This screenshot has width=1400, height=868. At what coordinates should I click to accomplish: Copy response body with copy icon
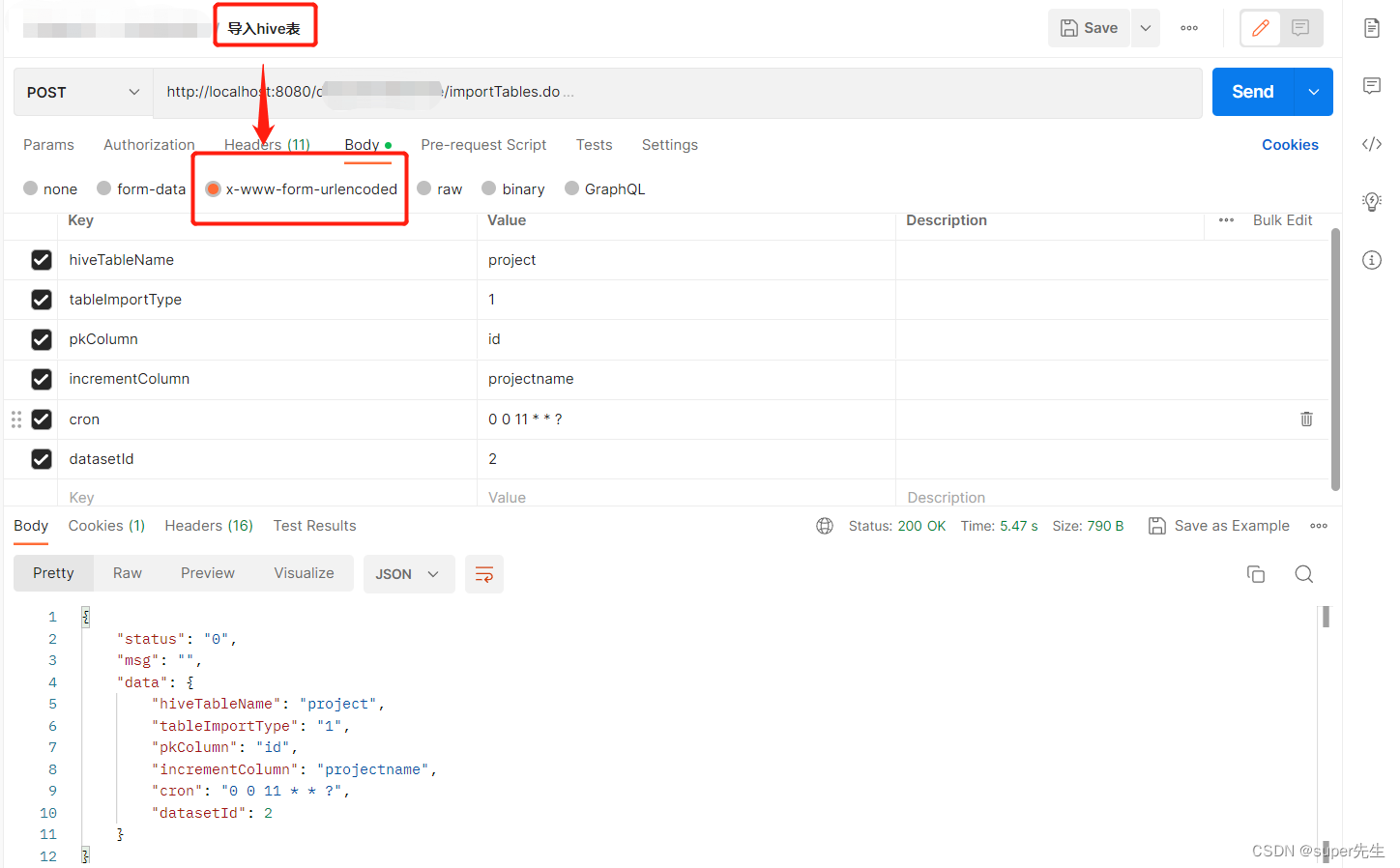pyautogui.click(x=1256, y=574)
